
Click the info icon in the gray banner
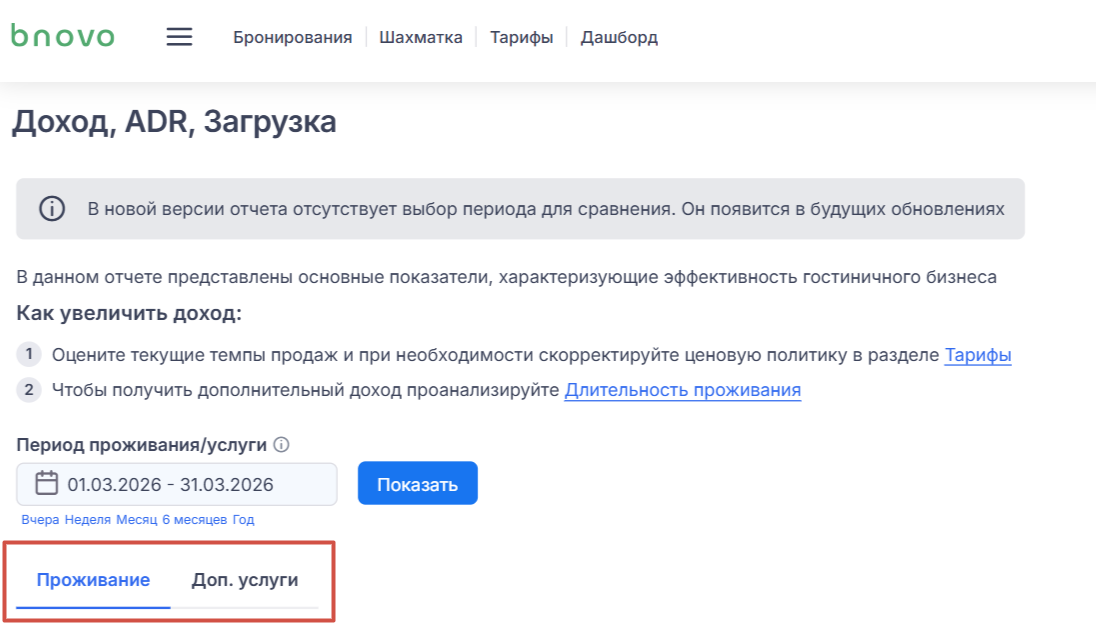[52, 209]
